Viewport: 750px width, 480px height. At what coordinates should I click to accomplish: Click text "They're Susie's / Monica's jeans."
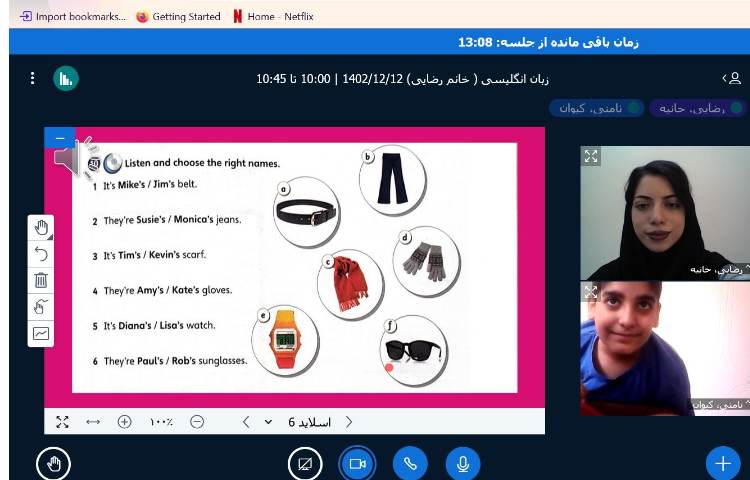(x=172, y=220)
